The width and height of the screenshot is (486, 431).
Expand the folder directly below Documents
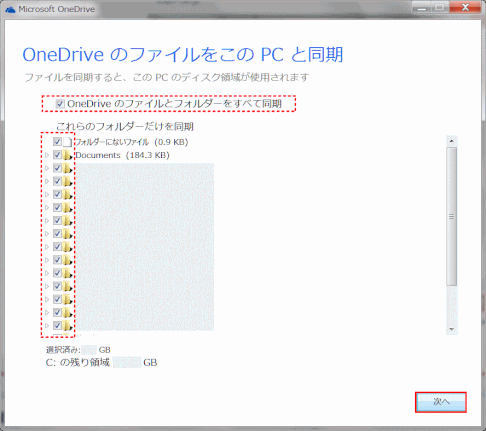pos(47,168)
